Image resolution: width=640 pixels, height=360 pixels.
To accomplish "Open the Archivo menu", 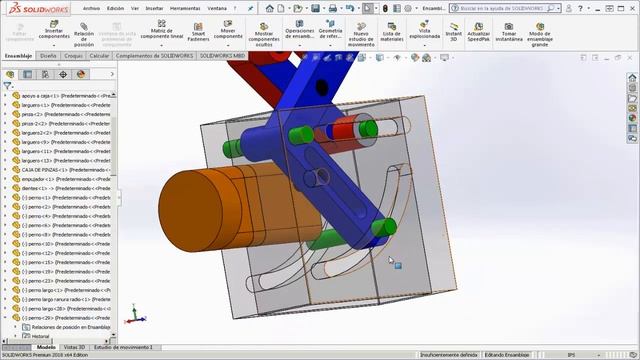I will pyautogui.click(x=91, y=8).
